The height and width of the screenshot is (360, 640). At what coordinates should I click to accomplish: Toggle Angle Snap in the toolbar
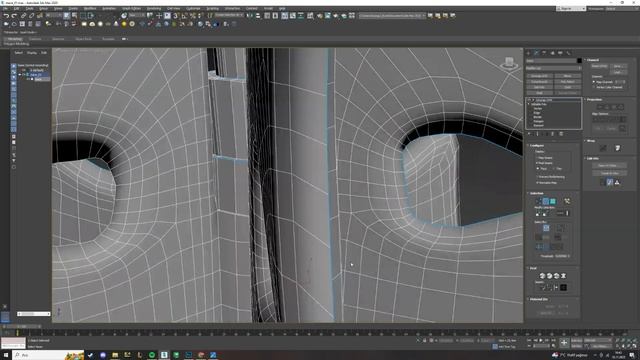tap(184, 16)
